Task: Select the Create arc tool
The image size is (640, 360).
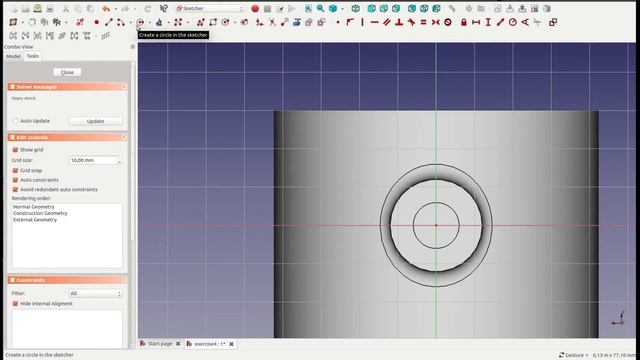Action: coord(121,22)
